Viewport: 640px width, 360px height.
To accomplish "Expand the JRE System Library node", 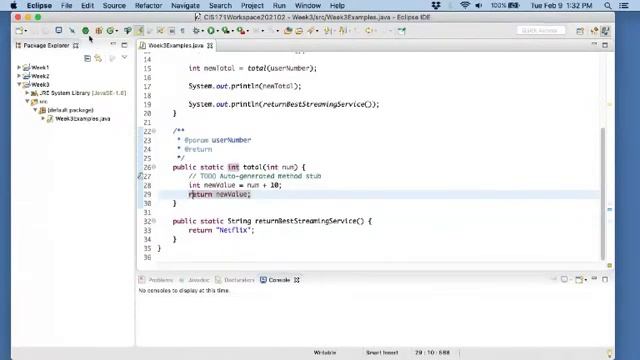I will click(x=27, y=93).
